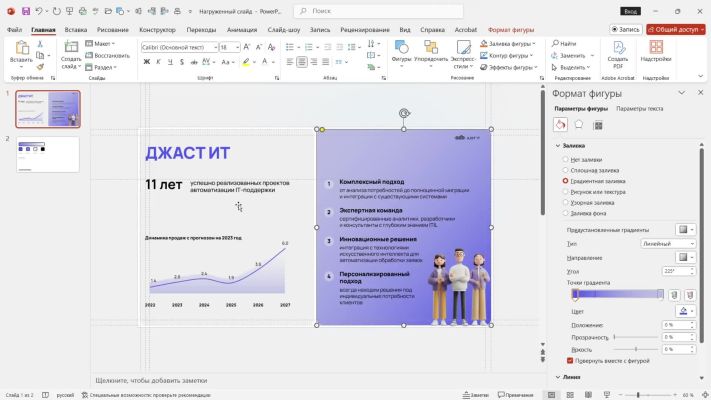The height and width of the screenshot is (400, 711).
Task: Click the Общий доступ share button
Action: click(x=676, y=29)
